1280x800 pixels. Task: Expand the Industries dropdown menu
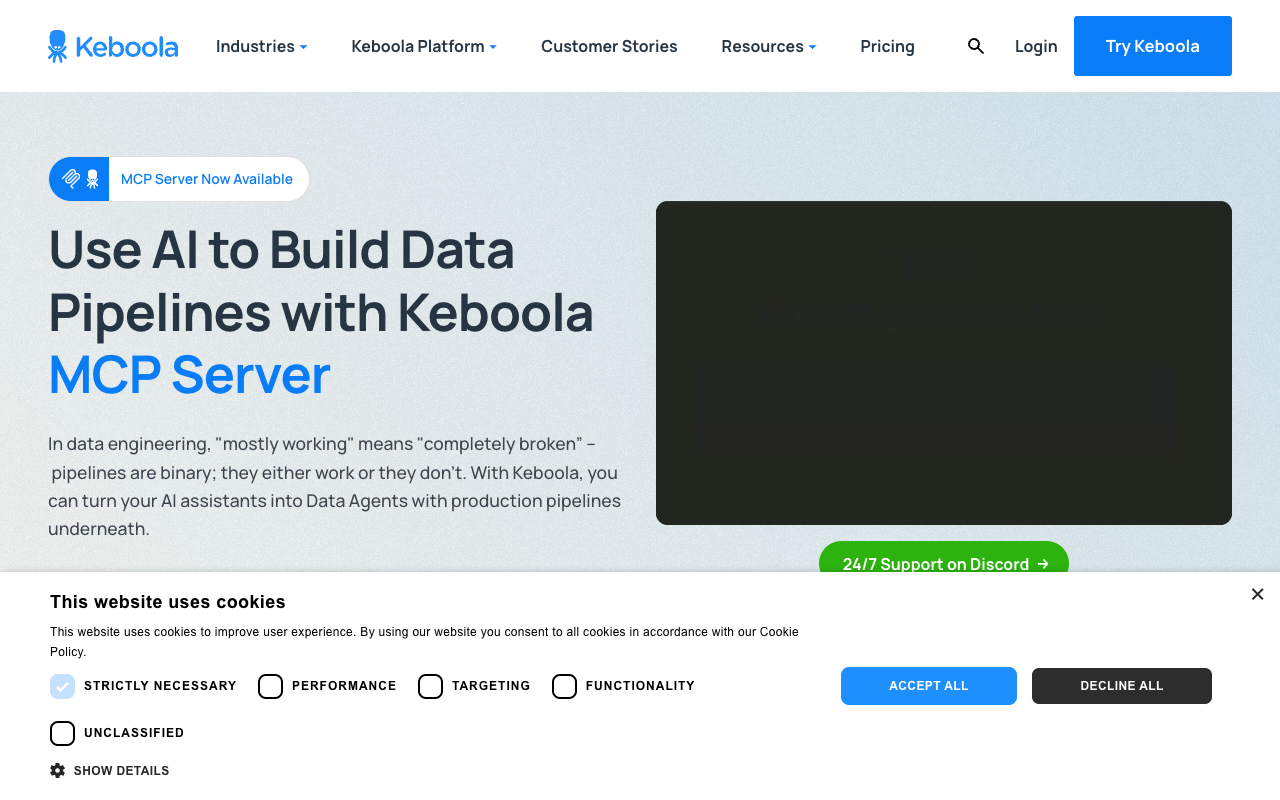[x=261, y=46]
